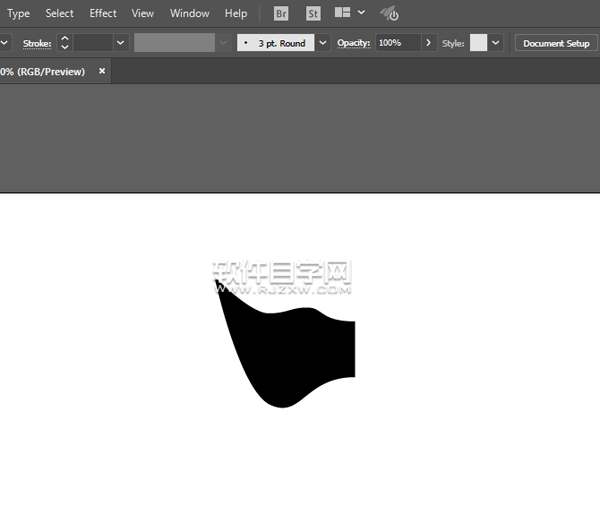600x506 pixels.
Task: Click the Stroke label link
Action: click(x=37, y=43)
